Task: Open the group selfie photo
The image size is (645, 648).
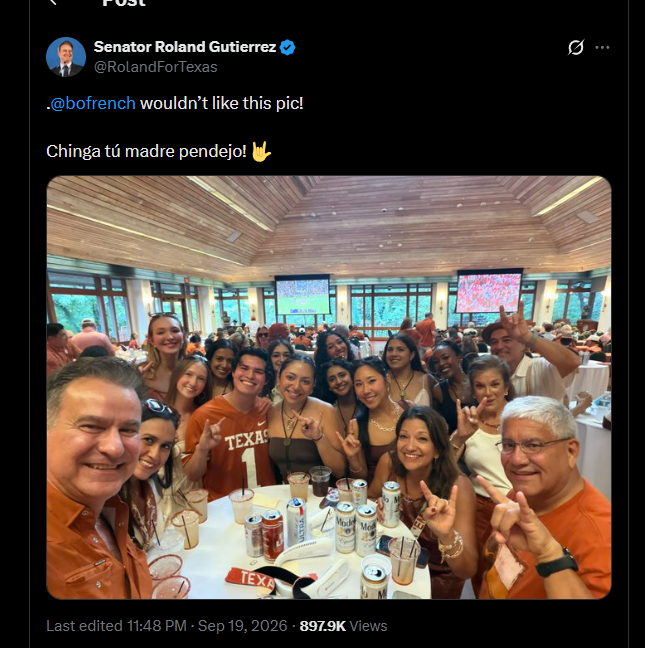Action: point(329,388)
